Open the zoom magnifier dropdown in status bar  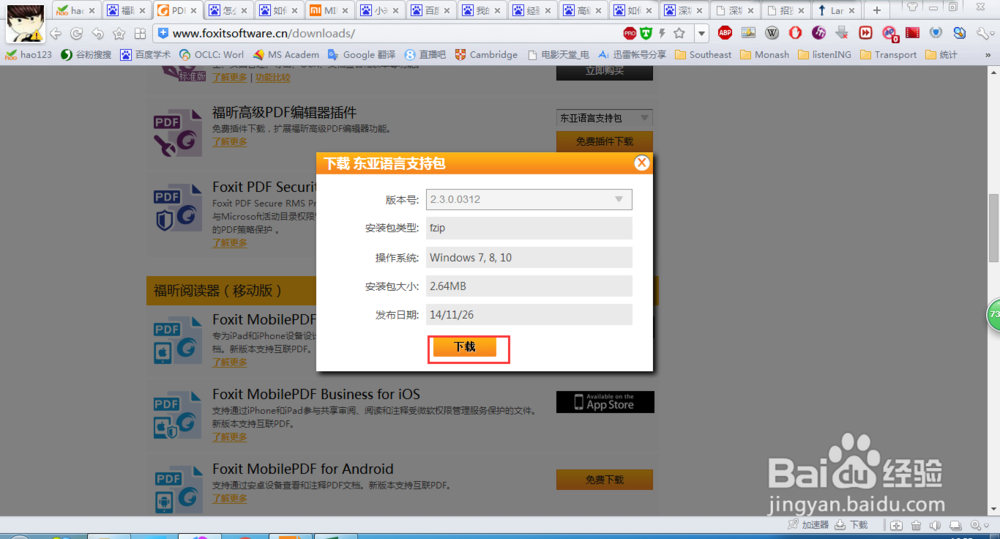[x=979, y=525]
